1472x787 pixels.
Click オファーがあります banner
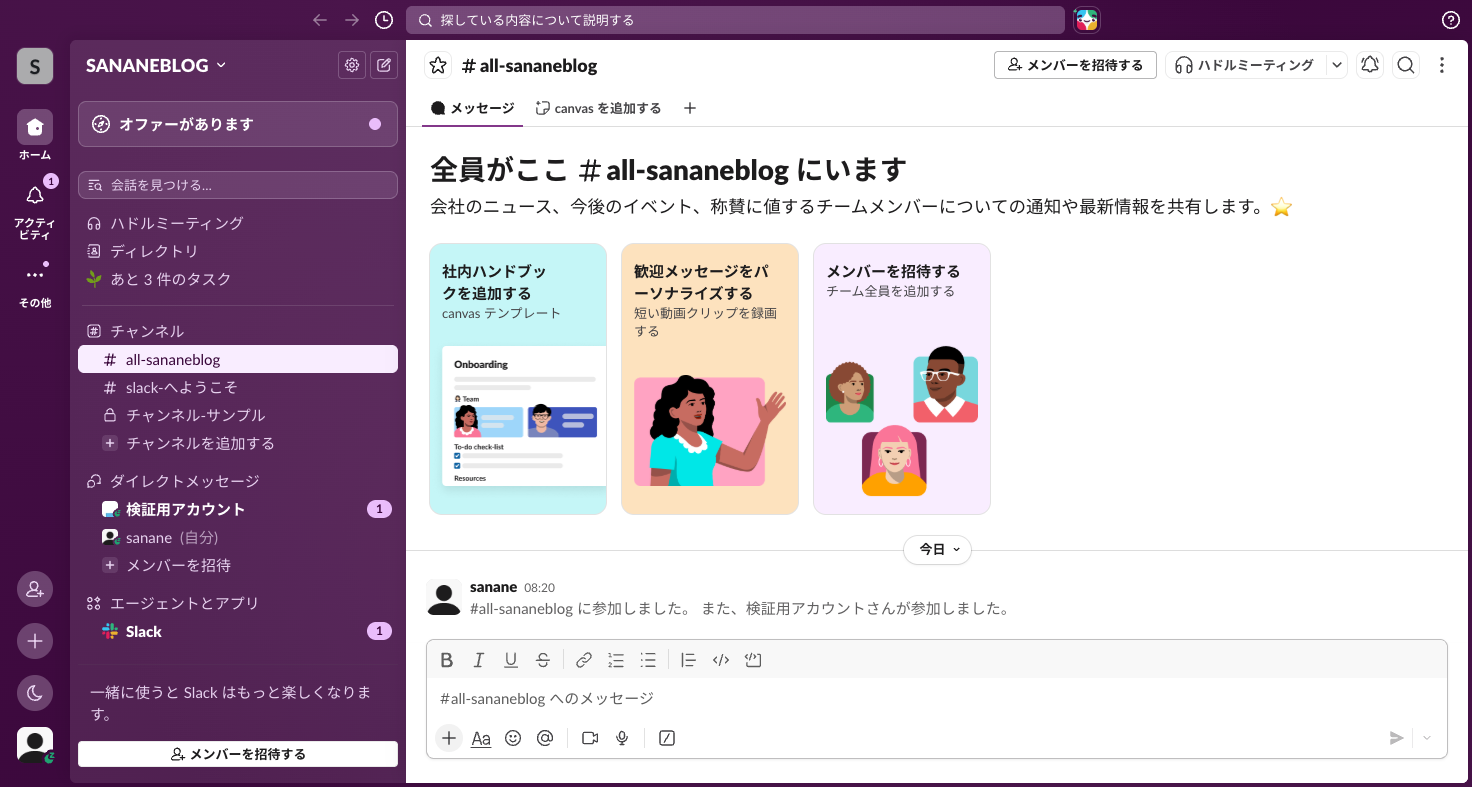click(238, 124)
